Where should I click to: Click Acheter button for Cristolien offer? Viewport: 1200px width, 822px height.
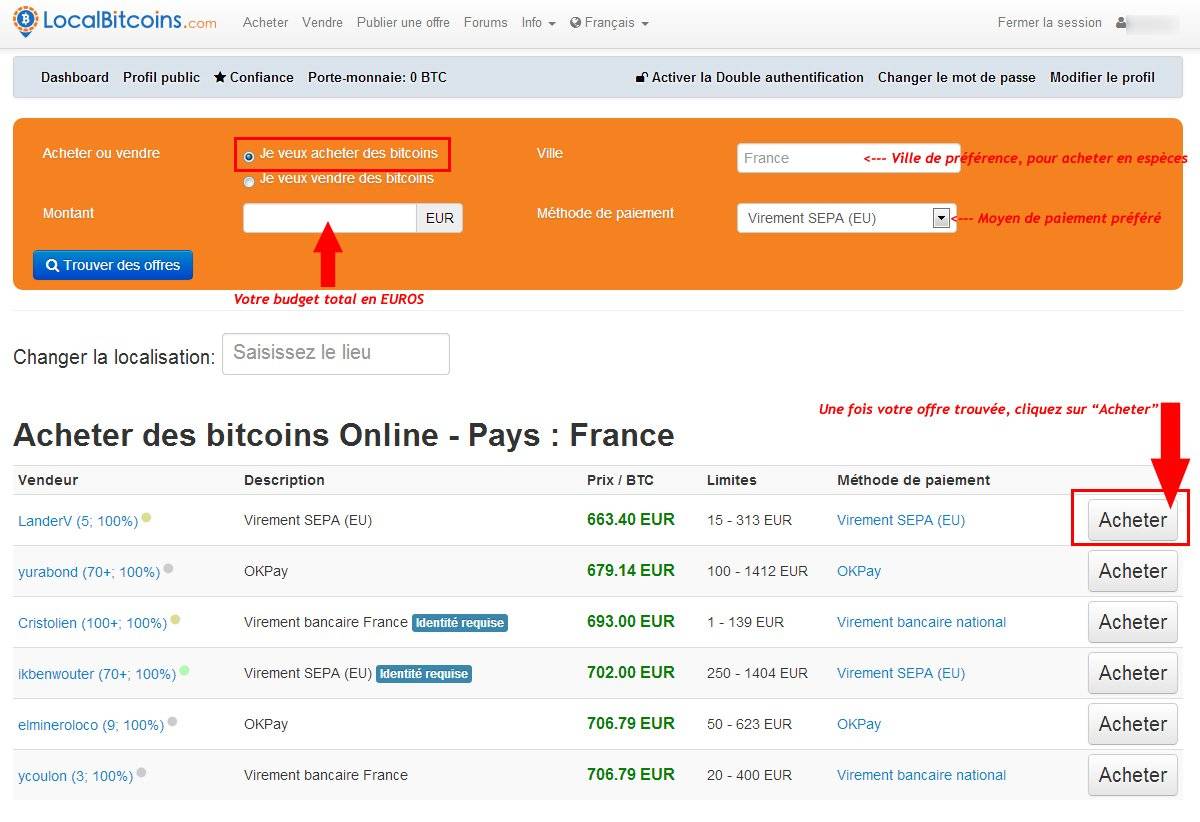pyautogui.click(x=1133, y=622)
